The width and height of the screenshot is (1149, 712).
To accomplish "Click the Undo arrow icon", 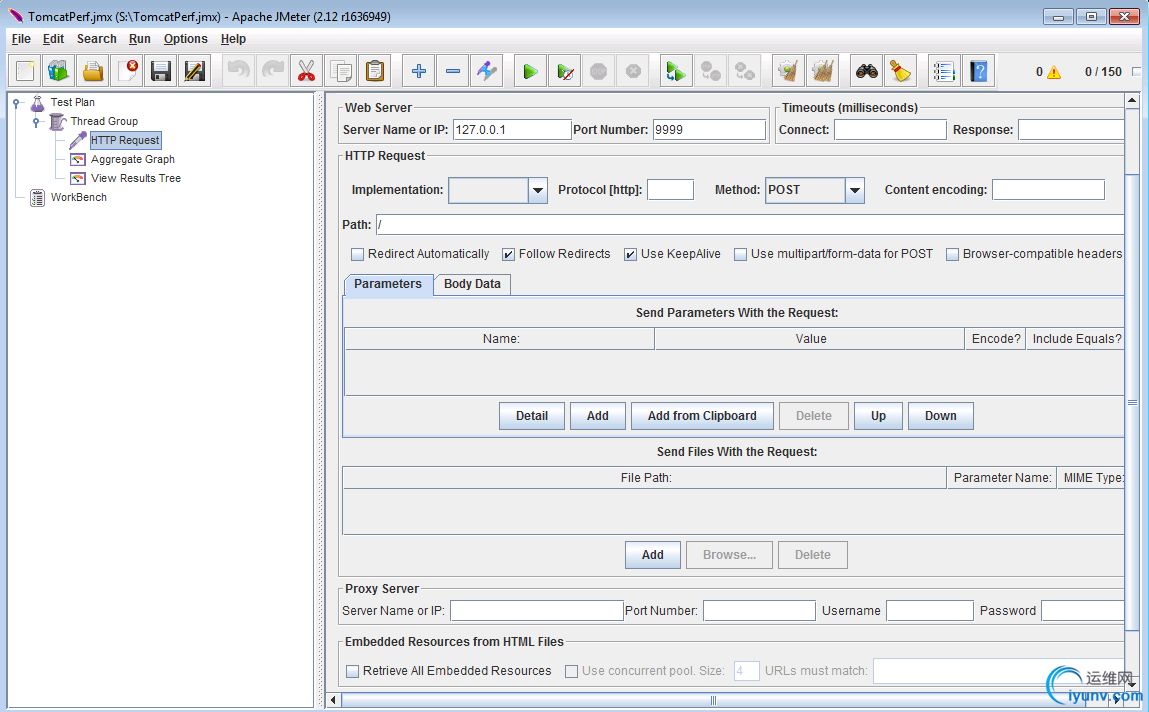I will (x=238, y=71).
